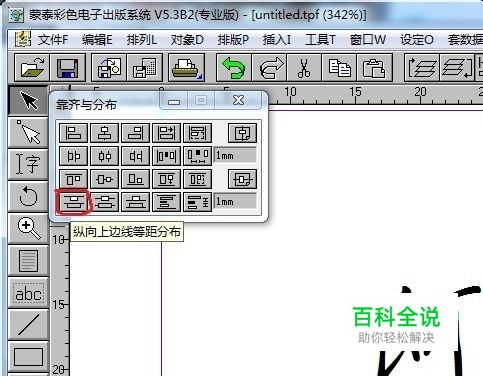Click horizontal left-edge equal distribute icon

coord(73,156)
